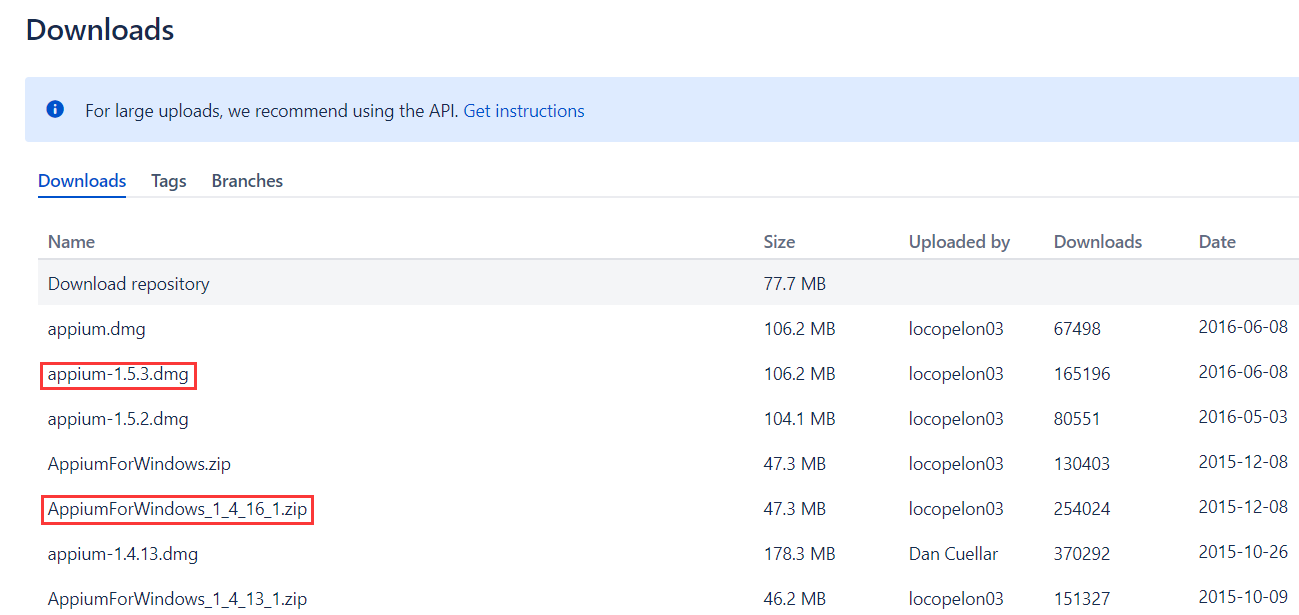
Task: Download appium-1.5.3.dmg
Action: pos(118,375)
